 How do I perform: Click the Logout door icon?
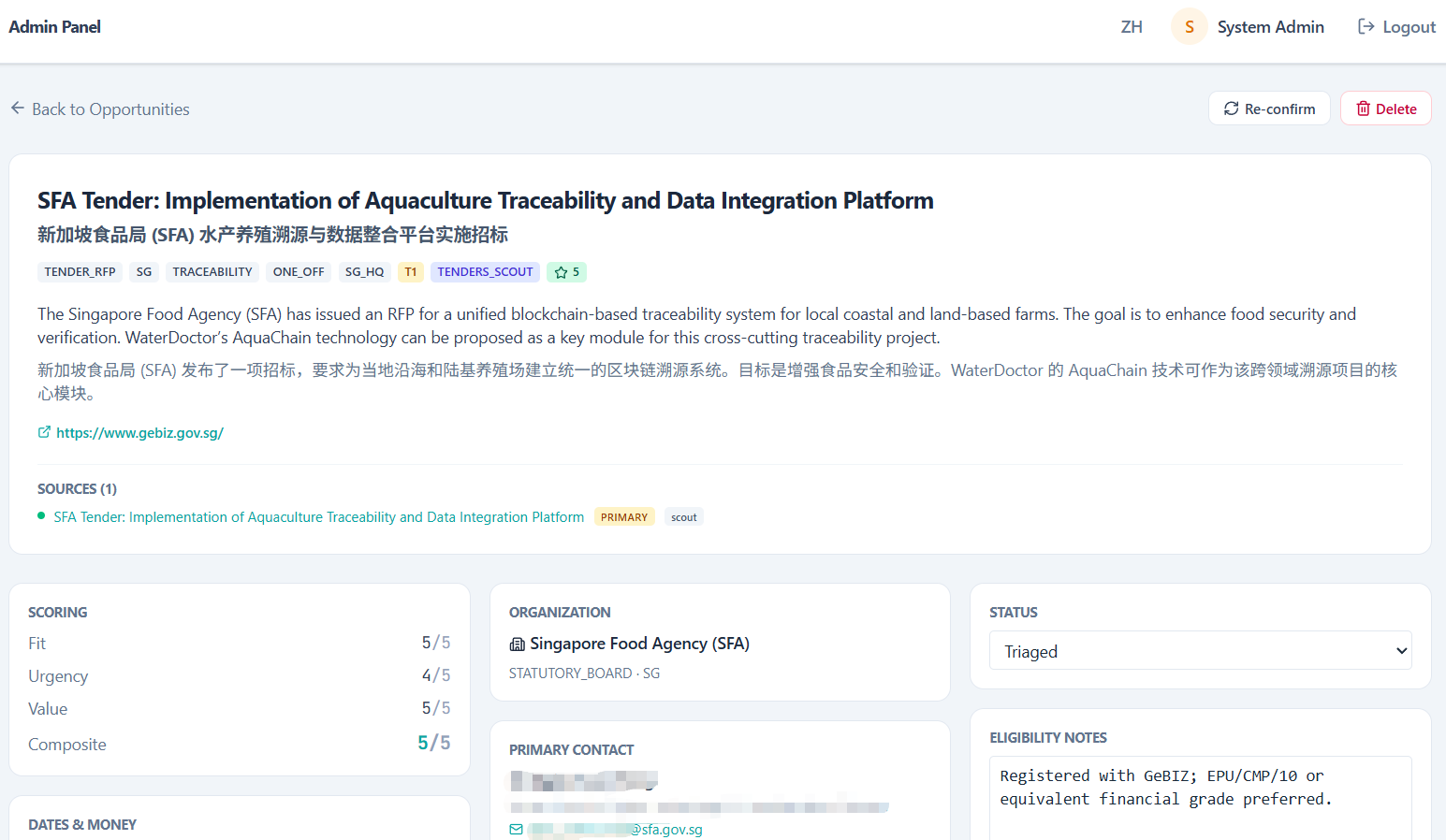(1366, 26)
